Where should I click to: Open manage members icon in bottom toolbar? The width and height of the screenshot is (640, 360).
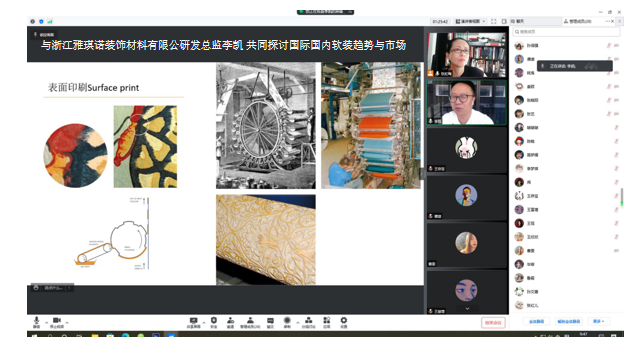coord(250,322)
